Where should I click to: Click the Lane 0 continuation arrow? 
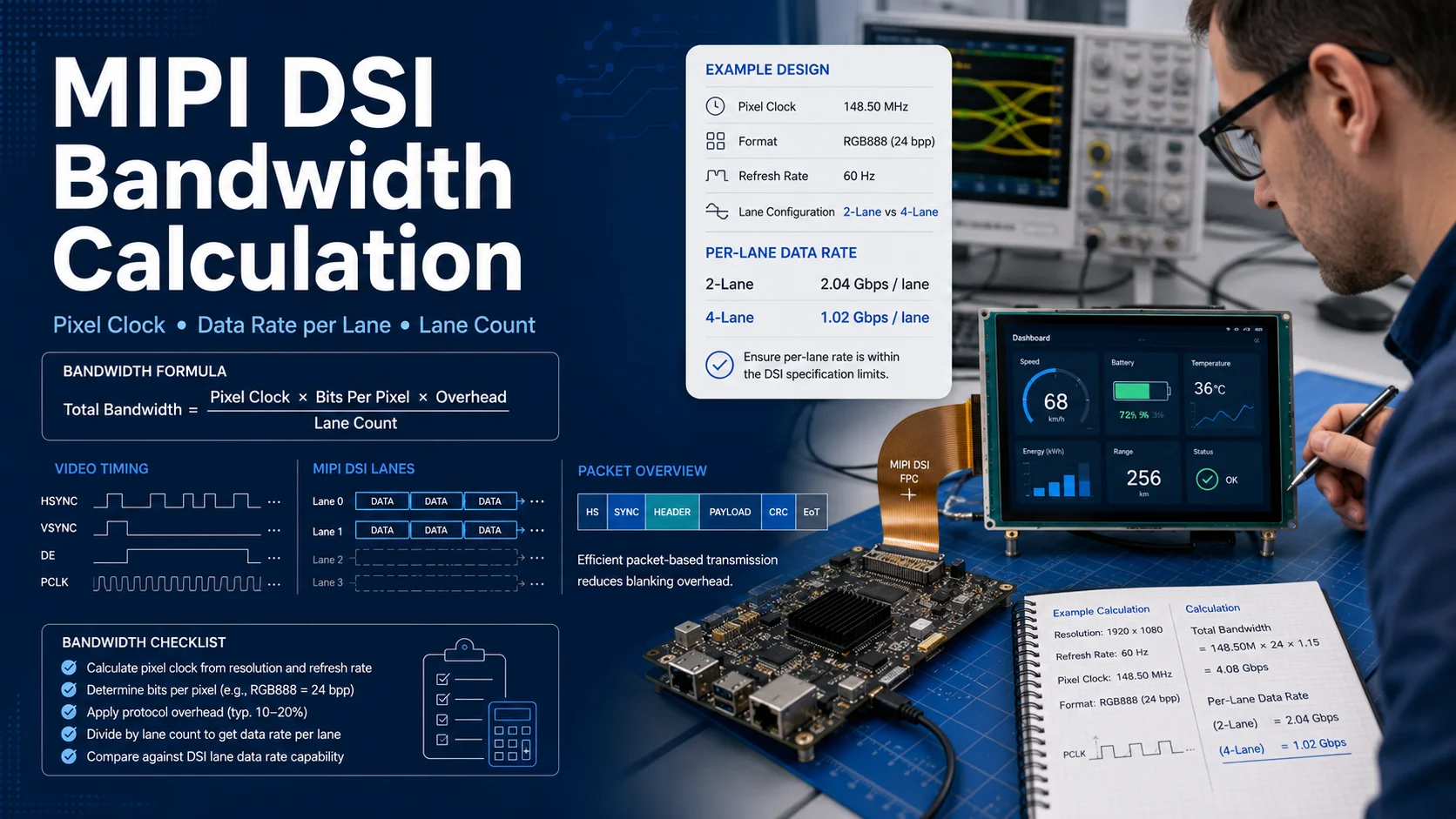521,501
